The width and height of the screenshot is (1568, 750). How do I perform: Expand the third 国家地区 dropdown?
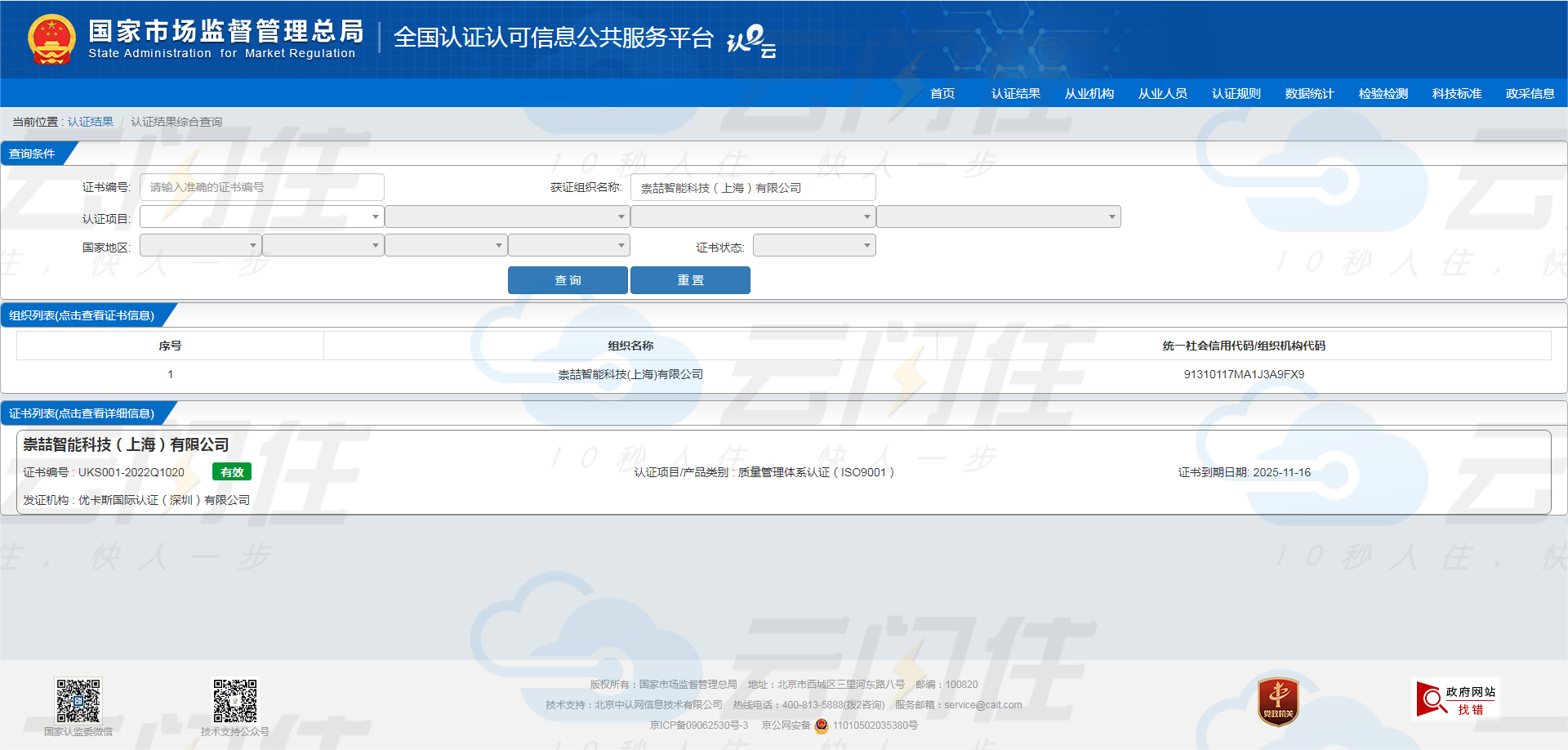[446, 245]
